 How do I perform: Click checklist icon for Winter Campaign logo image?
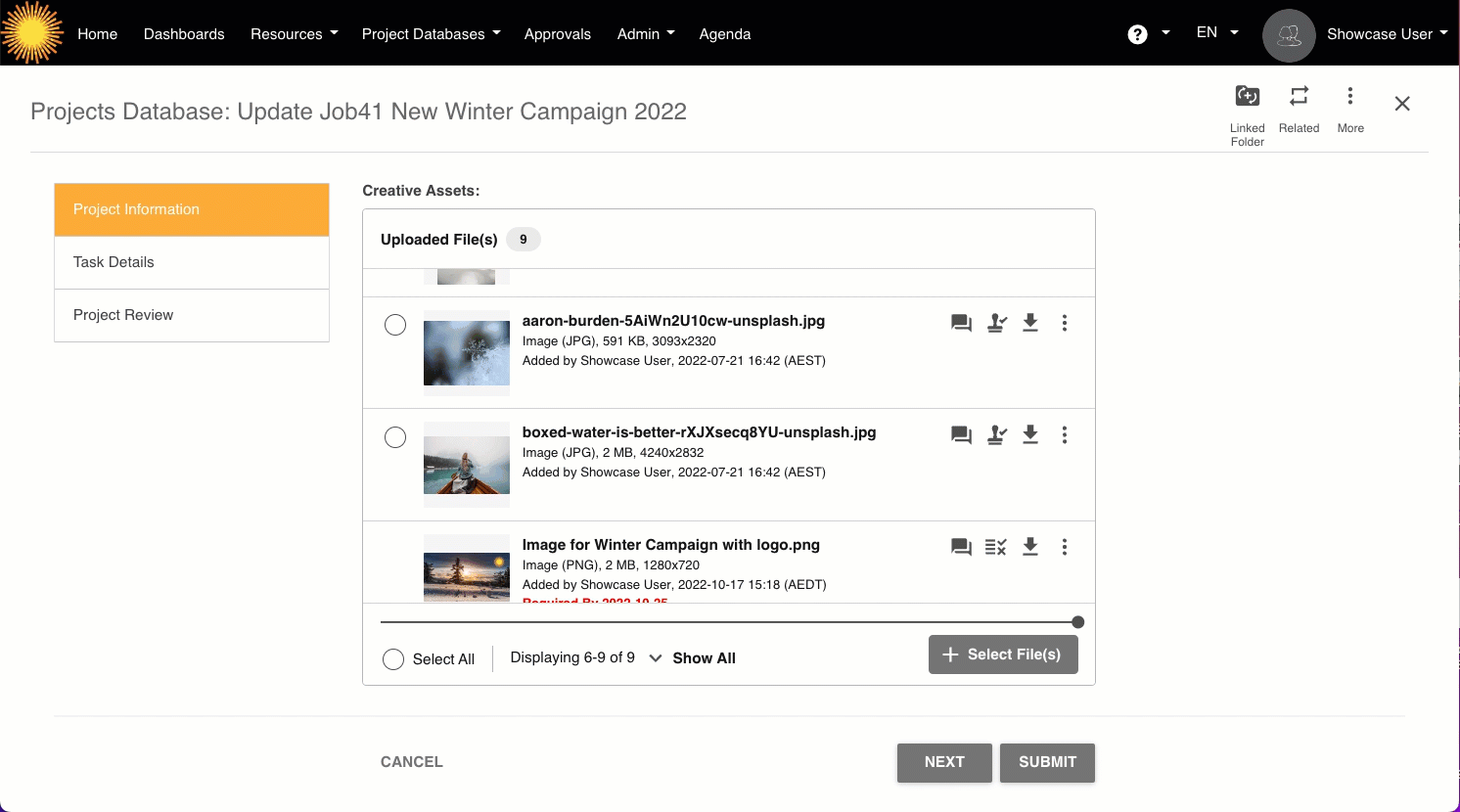(x=995, y=547)
